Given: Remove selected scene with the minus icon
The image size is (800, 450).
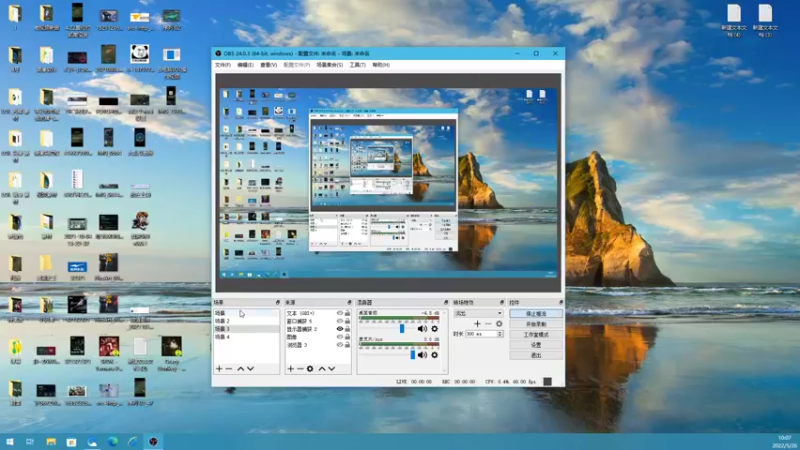Looking at the screenshot, I should pyautogui.click(x=229, y=368).
